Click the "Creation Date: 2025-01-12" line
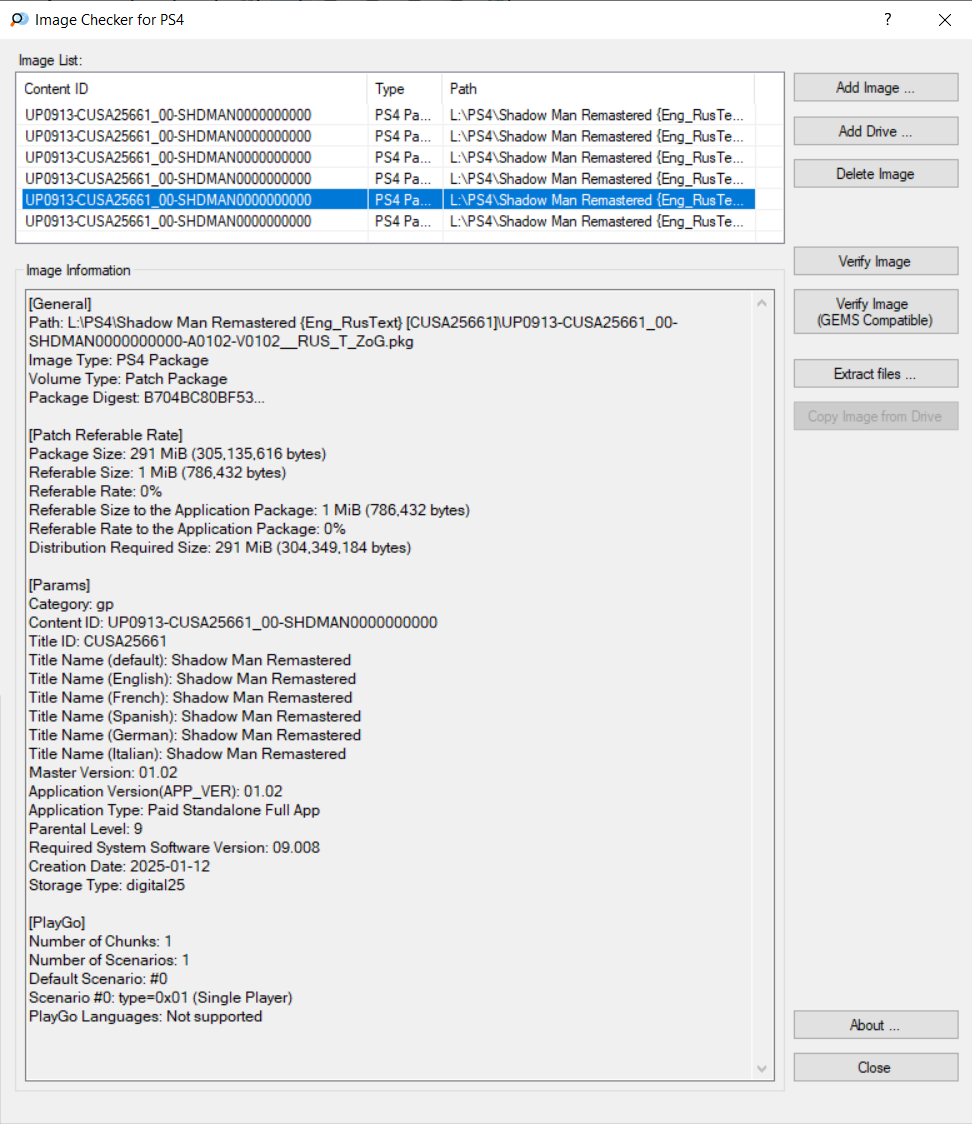 point(120,867)
